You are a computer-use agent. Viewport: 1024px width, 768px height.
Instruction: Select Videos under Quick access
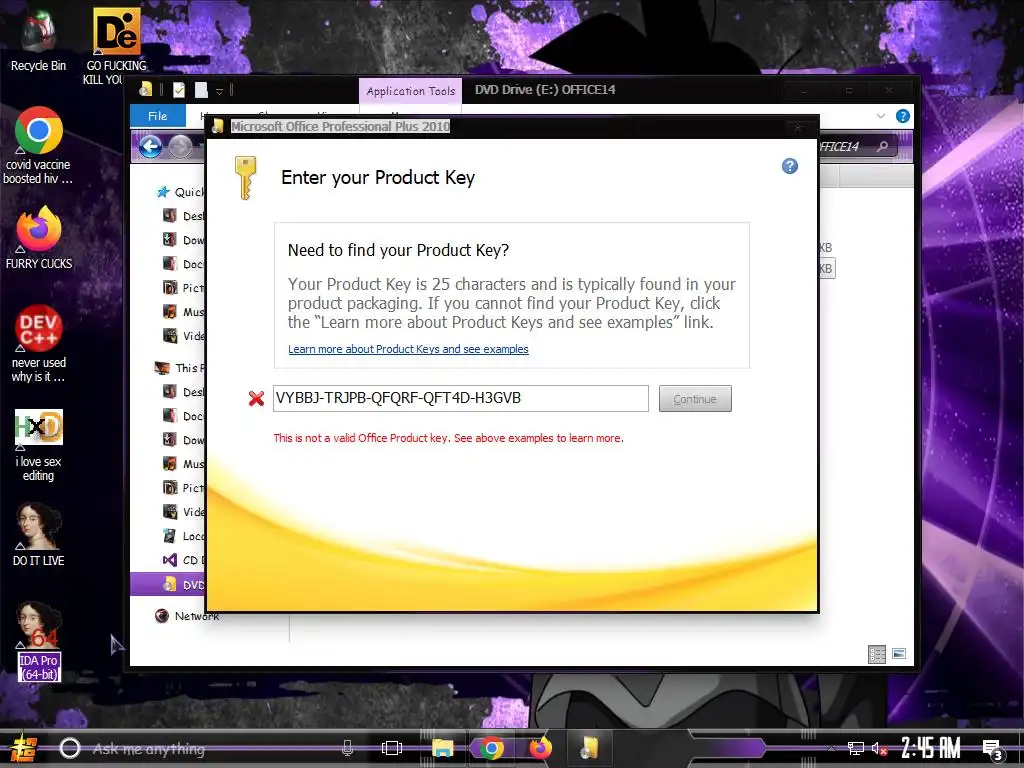(184, 336)
